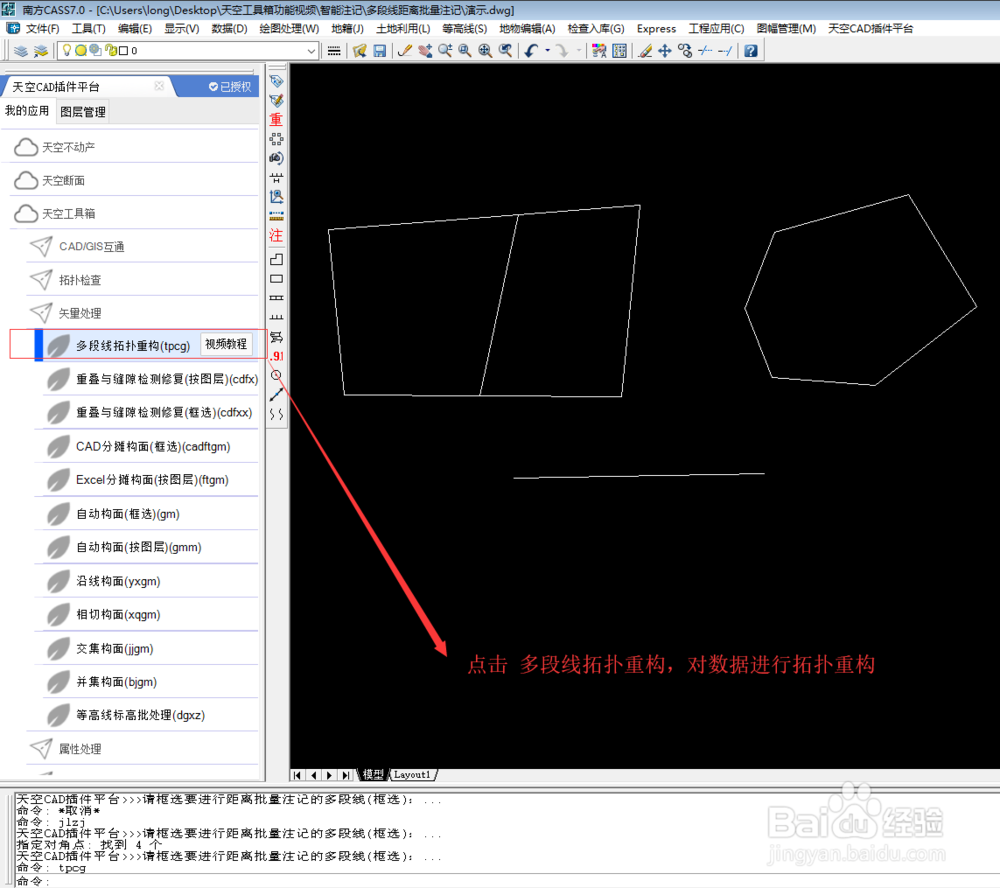Toggle layer freeze sun icon
Viewport: 1000px width, 888px height.
[80, 50]
